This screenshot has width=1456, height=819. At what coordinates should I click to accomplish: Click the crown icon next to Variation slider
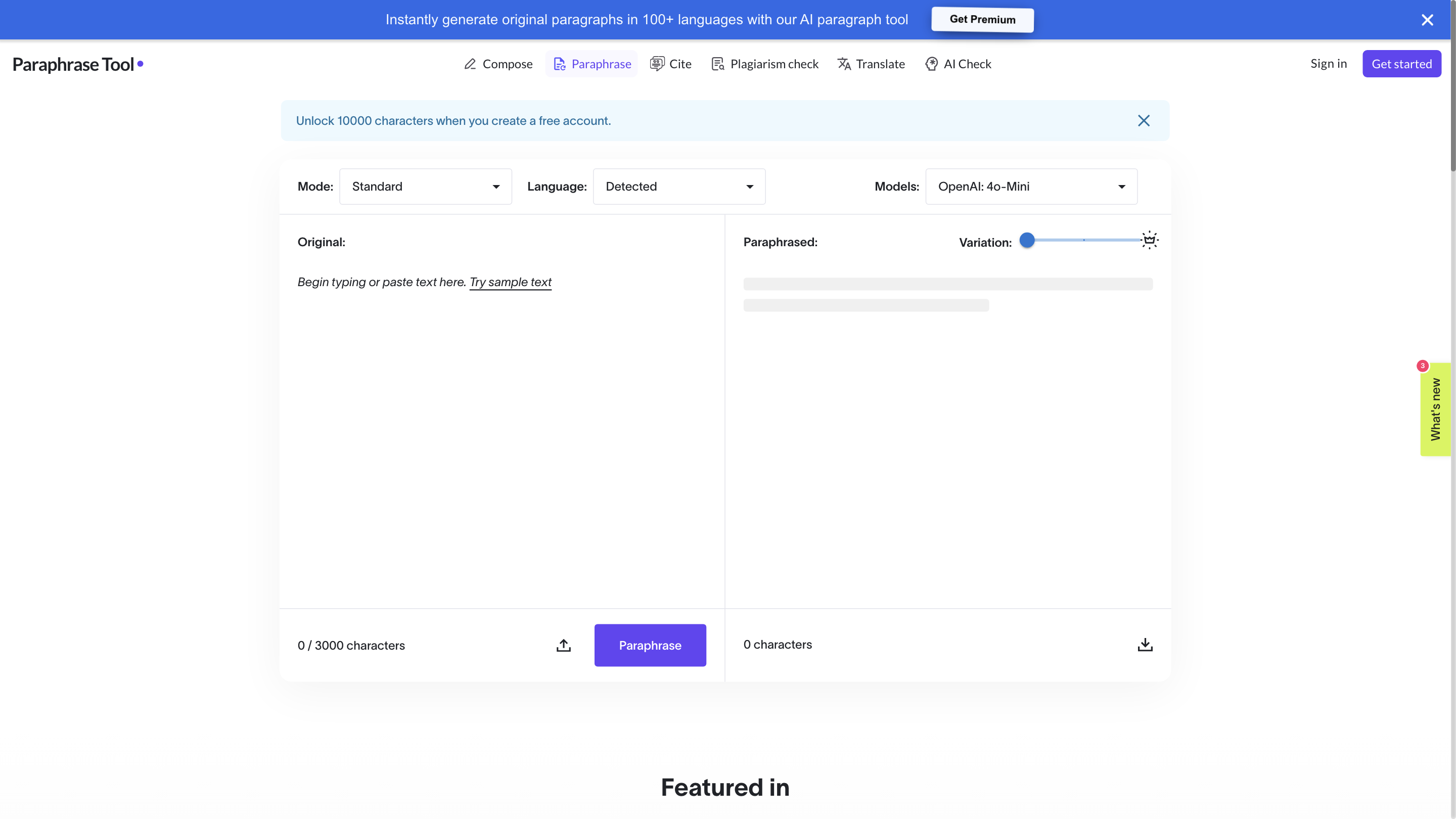(1150, 240)
